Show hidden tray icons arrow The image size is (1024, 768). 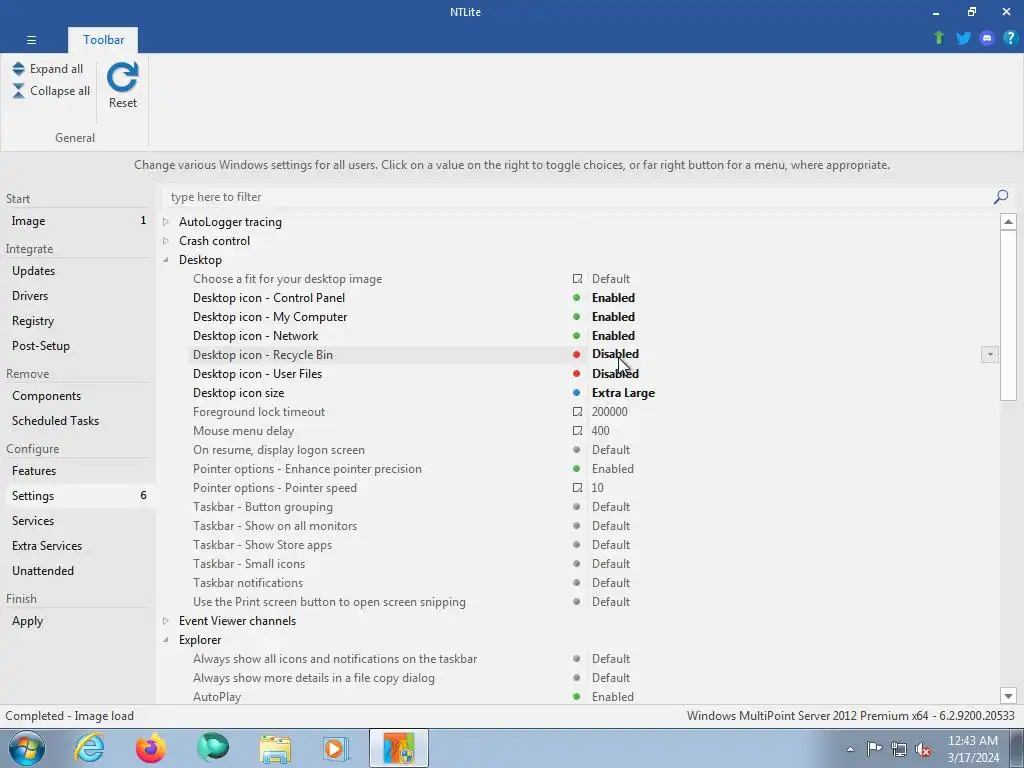click(850, 750)
